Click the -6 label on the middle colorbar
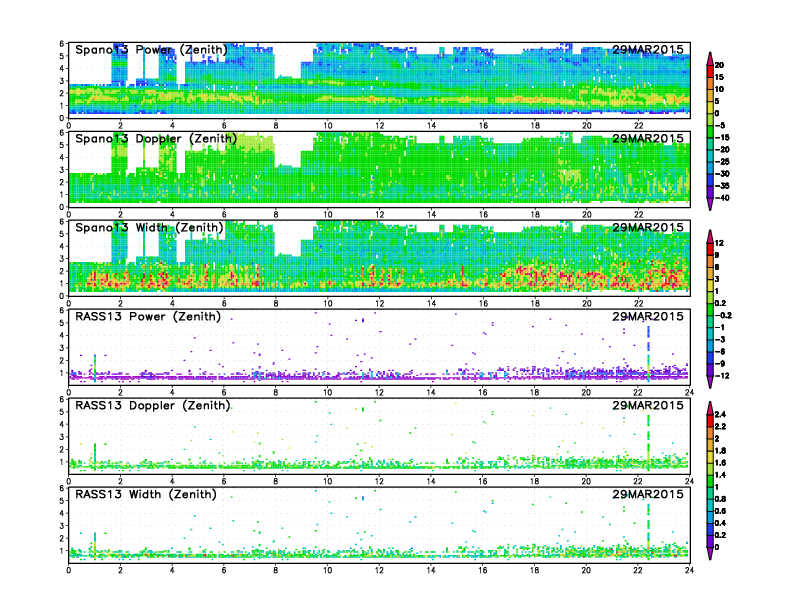This screenshot has height=612, width=792. 720,351
